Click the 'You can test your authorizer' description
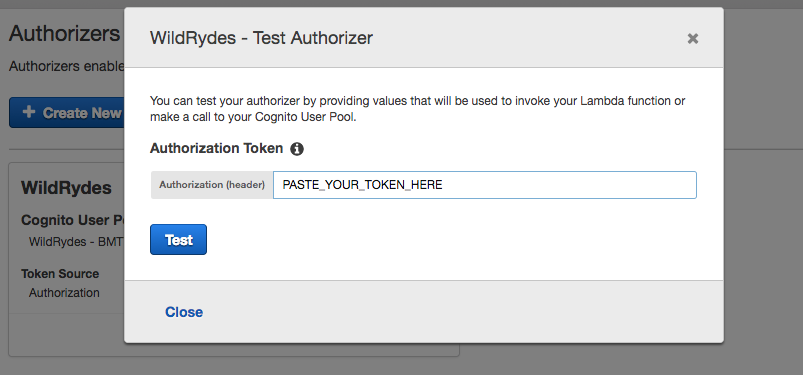The image size is (803, 375). point(417,109)
